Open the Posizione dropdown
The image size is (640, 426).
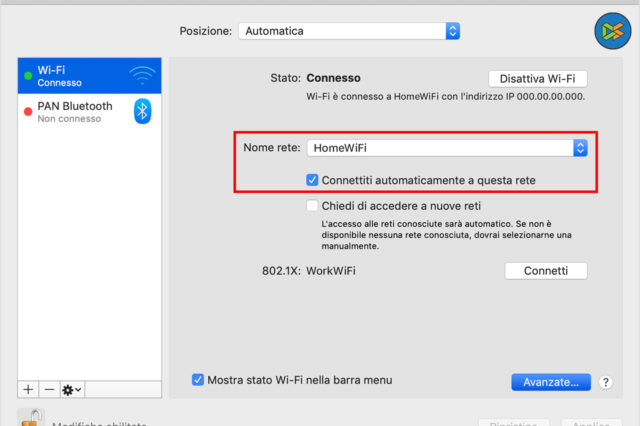[x=349, y=31]
